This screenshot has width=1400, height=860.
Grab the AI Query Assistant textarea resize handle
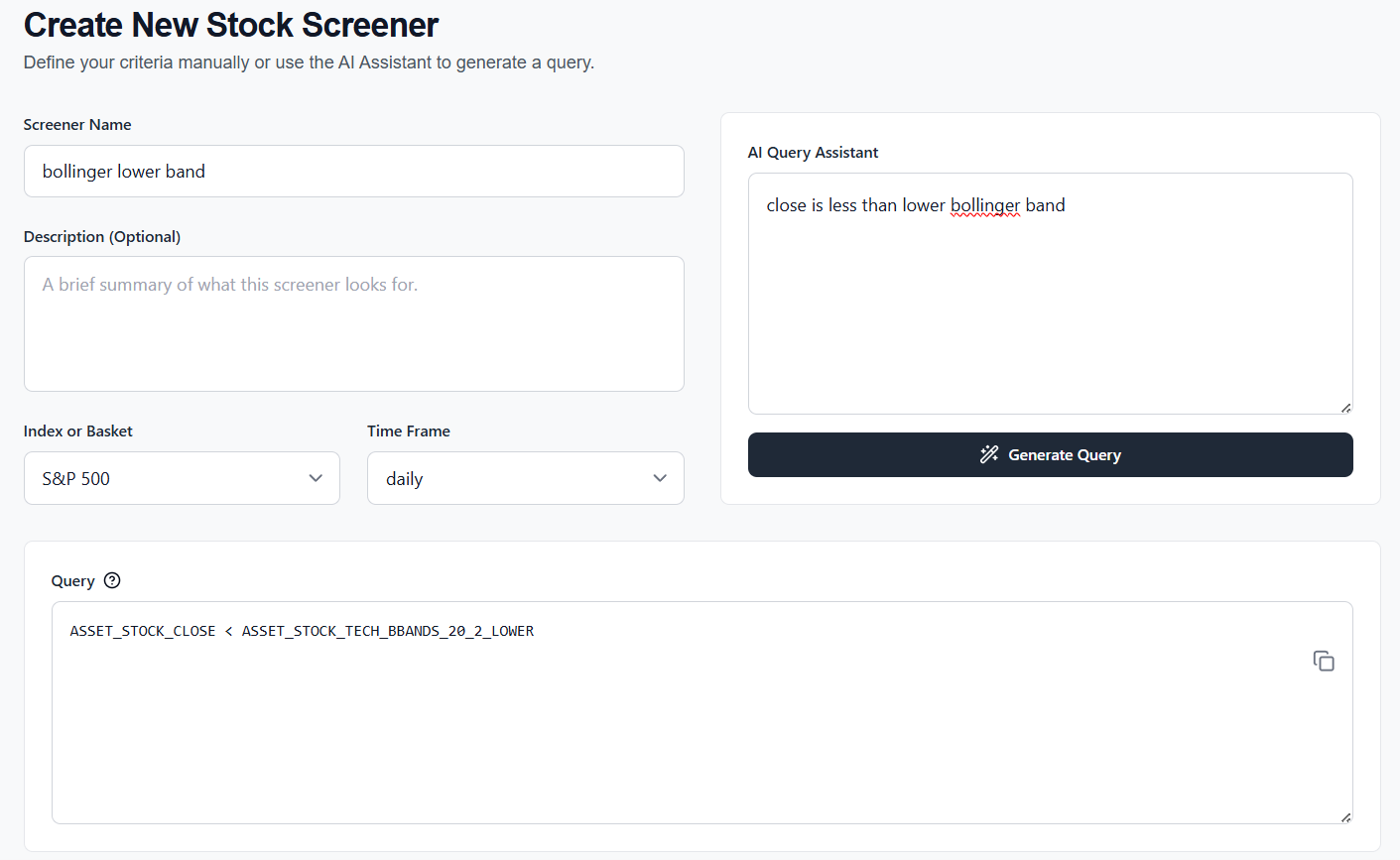pos(1345,407)
